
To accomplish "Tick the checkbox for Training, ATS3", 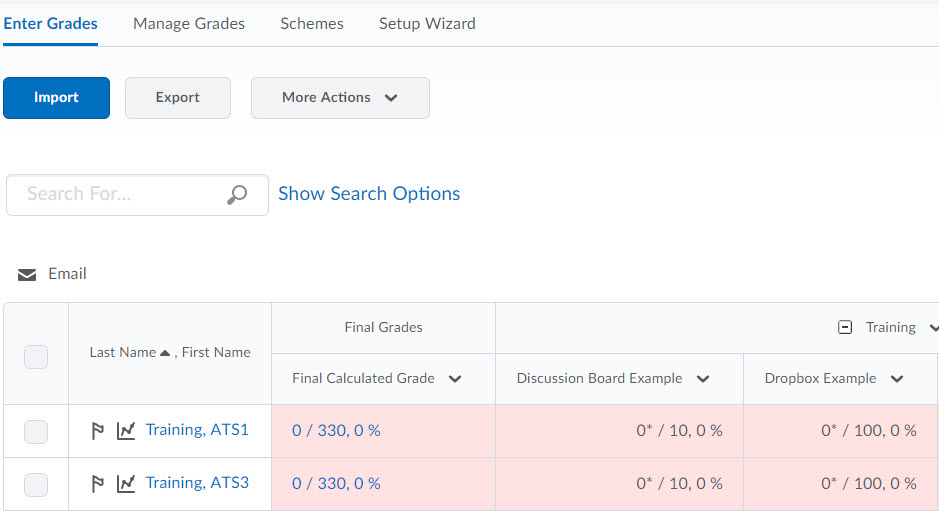I will (x=36, y=485).
